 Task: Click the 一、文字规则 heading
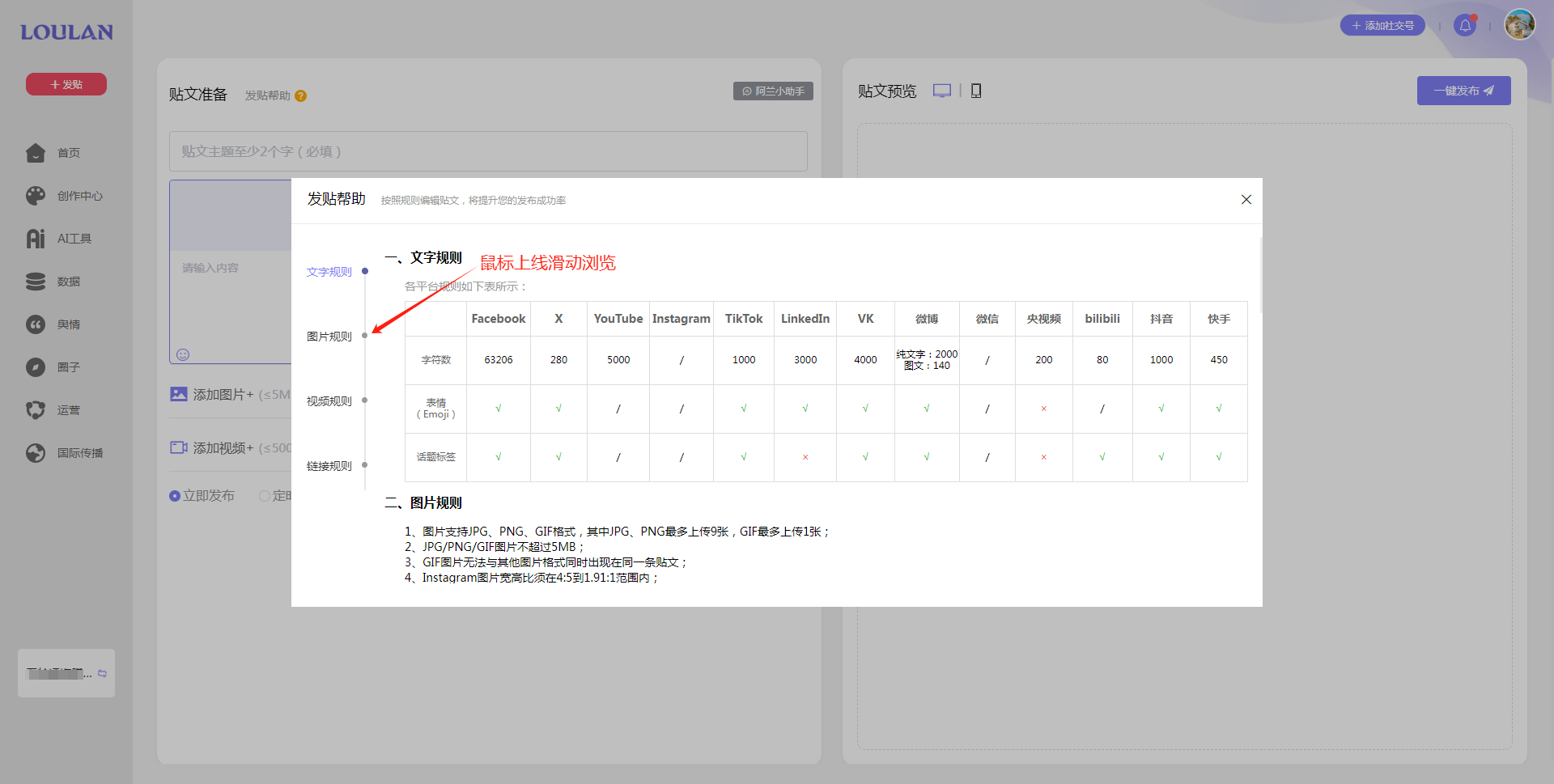(423, 258)
